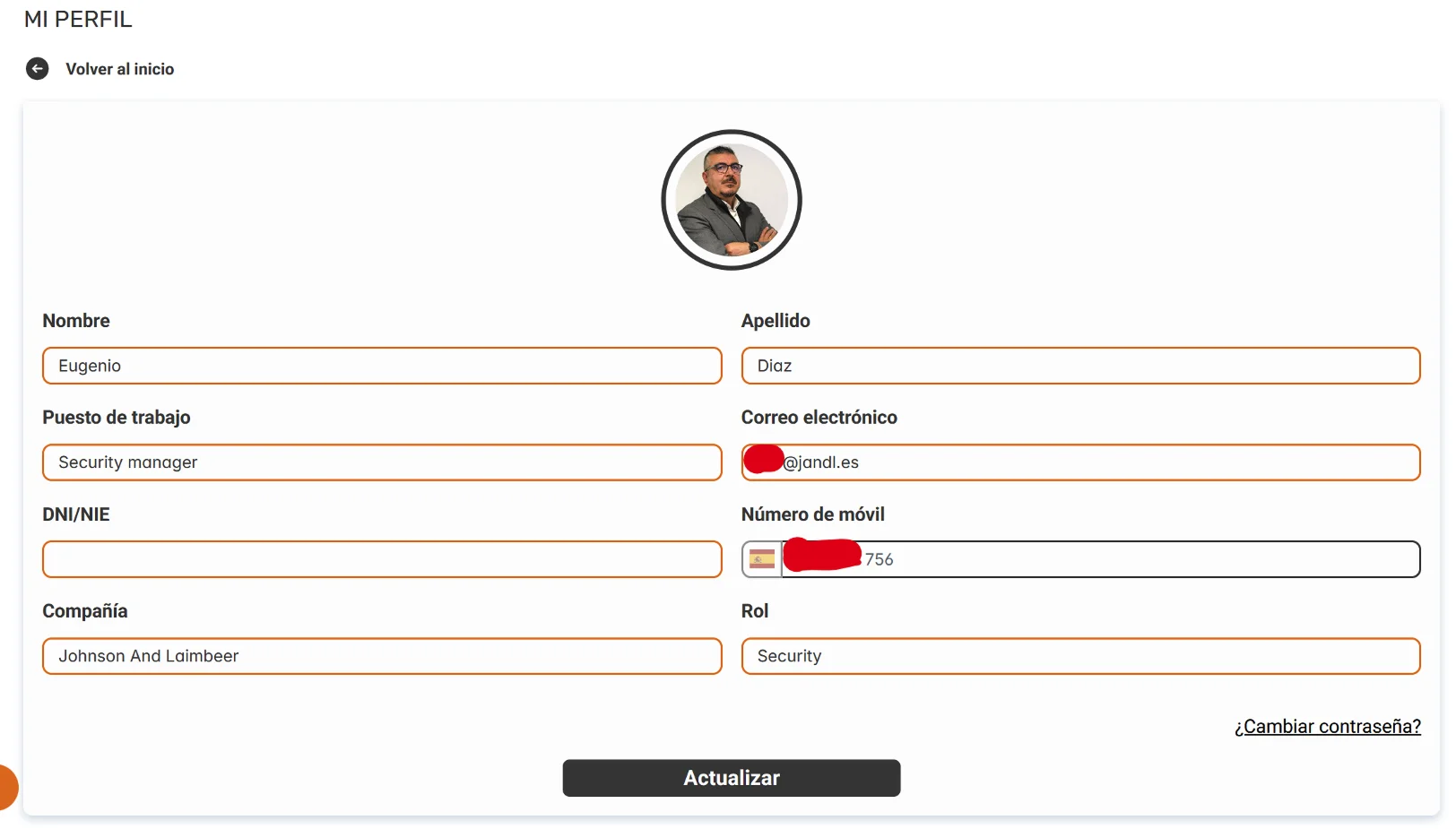Click the Rol label text
Viewport: 1456px width, 829px height.
click(755, 611)
